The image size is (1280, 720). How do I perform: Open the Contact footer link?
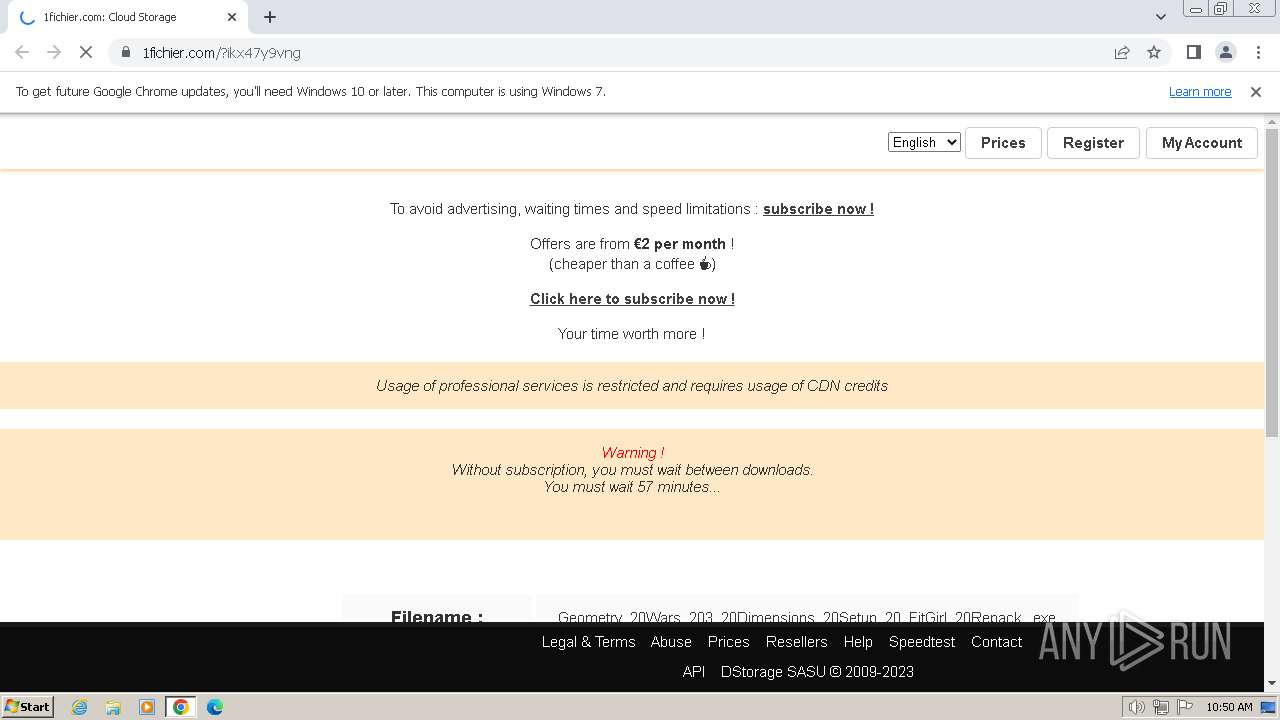996,642
